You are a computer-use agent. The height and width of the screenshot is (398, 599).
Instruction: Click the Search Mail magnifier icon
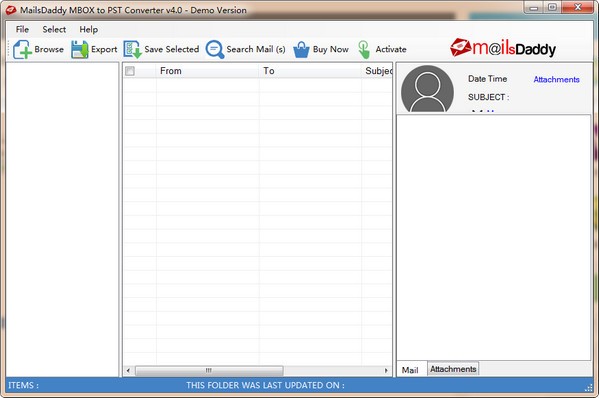pyautogui.click(x=215, y=50)
